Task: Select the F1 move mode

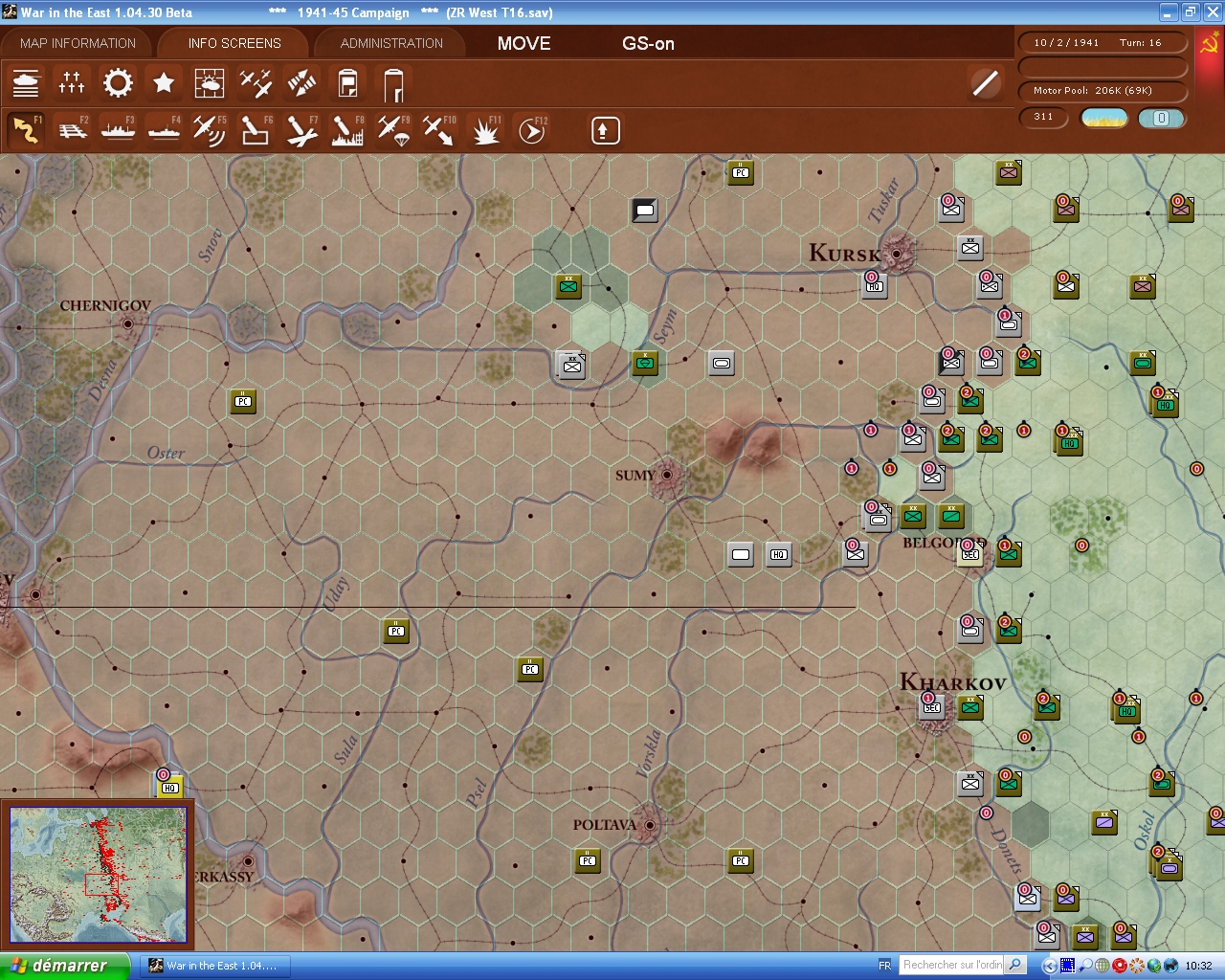Action: click(x=26, y=130)
